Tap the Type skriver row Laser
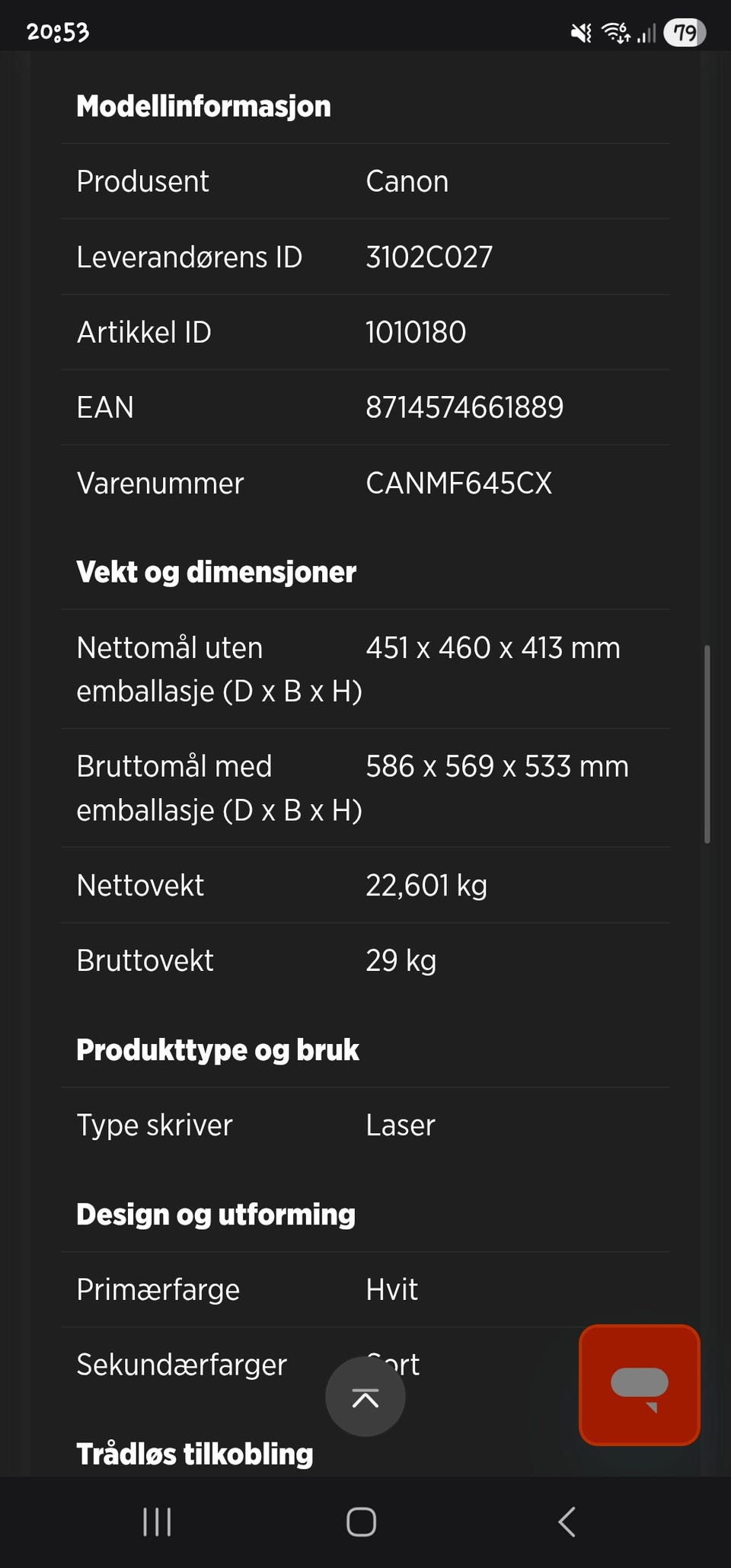 pos(365,1126)
